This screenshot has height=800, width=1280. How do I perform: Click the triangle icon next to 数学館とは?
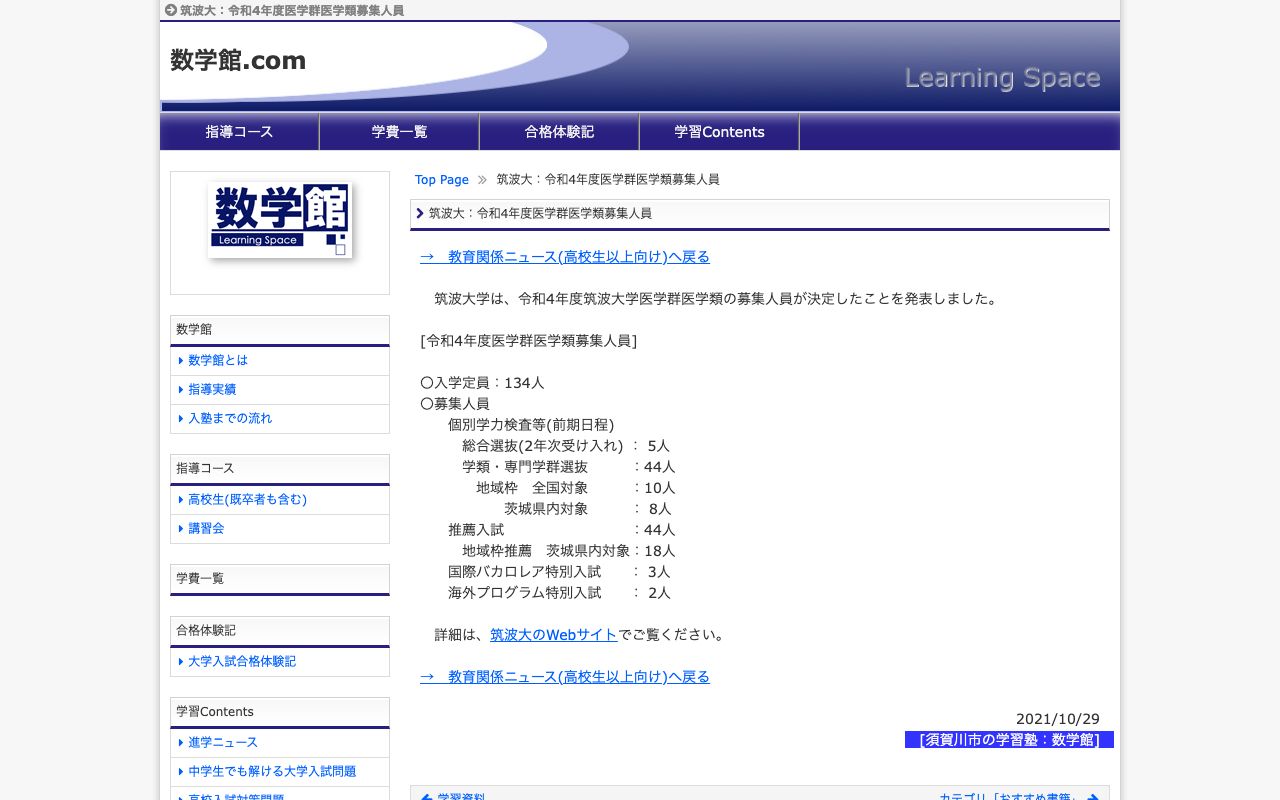(x=180, y=361)
